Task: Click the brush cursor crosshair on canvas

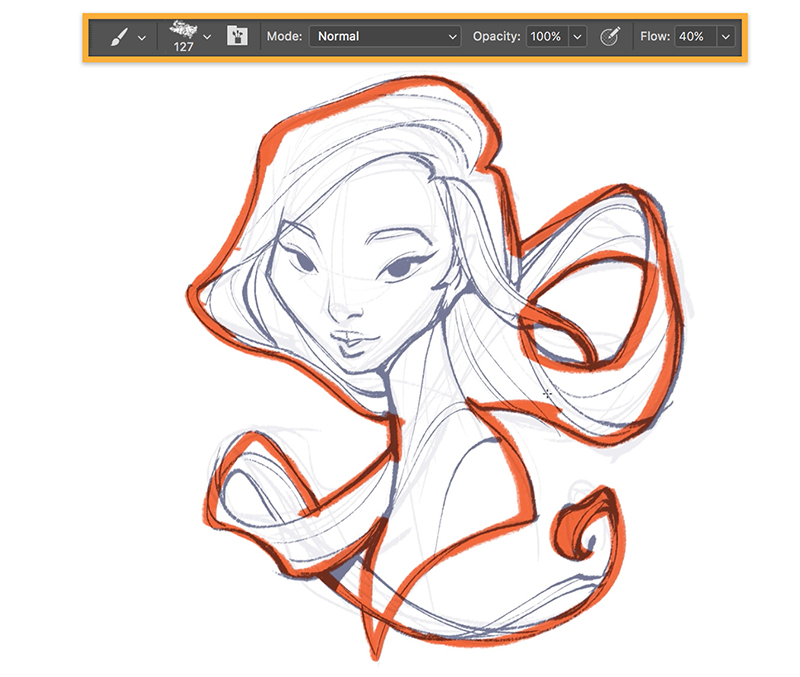Action: (x=548, y=394)
